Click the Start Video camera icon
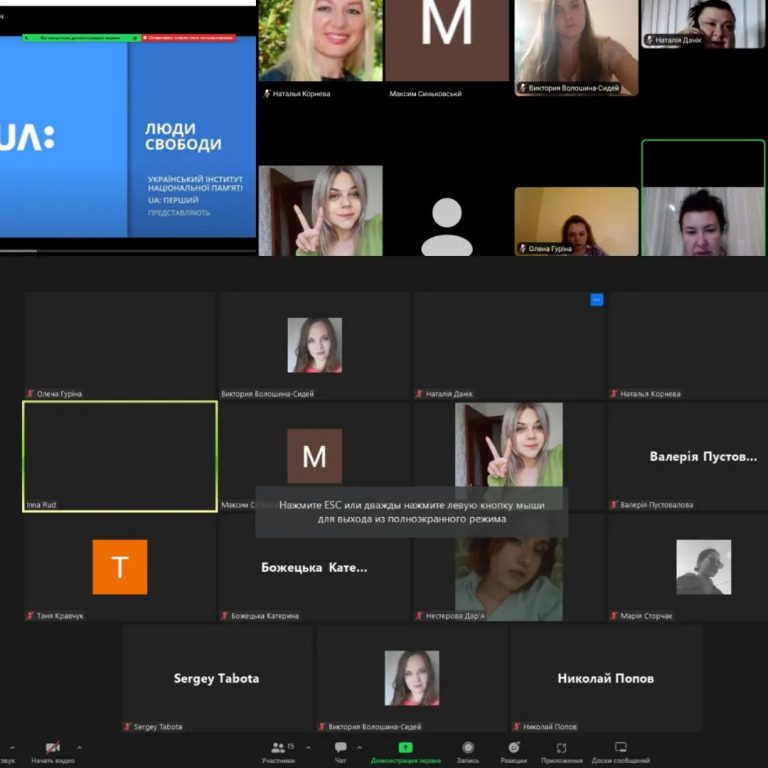Image resolution: width=768 pixels, height=768 pixels. click(52, 748)
